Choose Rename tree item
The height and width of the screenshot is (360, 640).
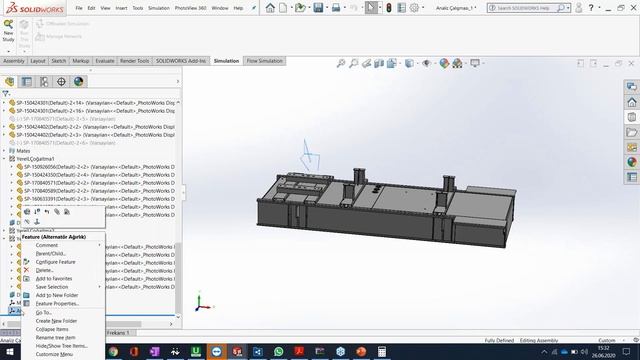tap(56, 338)
